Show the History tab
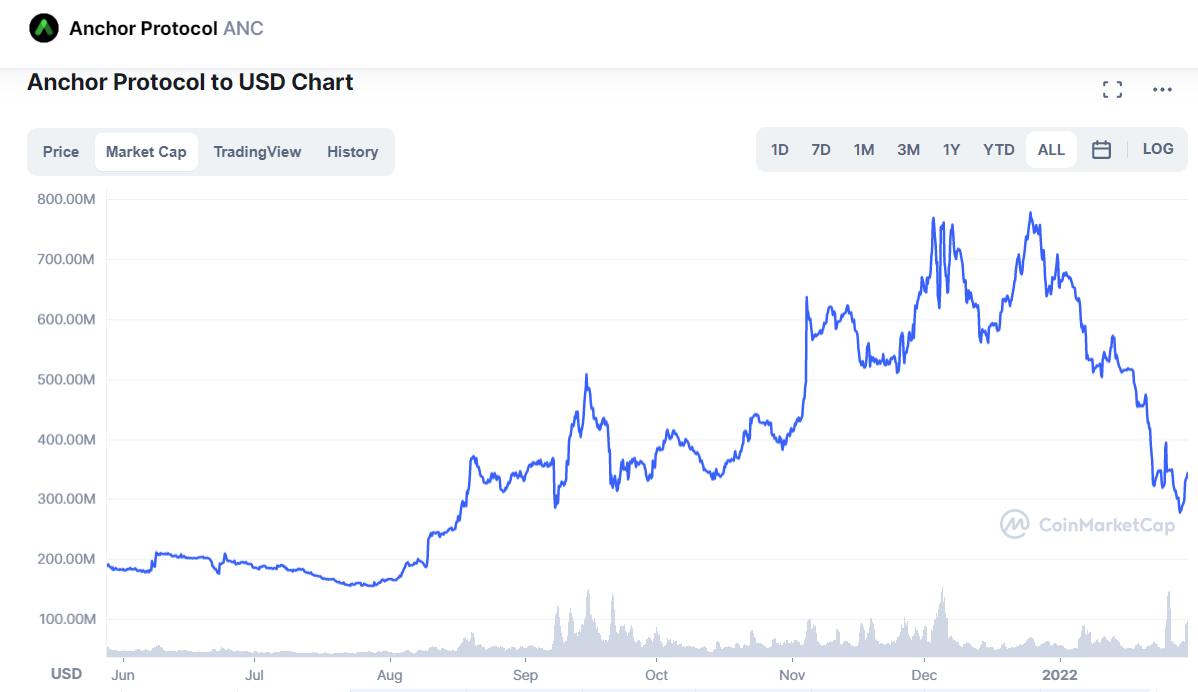This screenshot has width=1198, height=692. point(352,152)
